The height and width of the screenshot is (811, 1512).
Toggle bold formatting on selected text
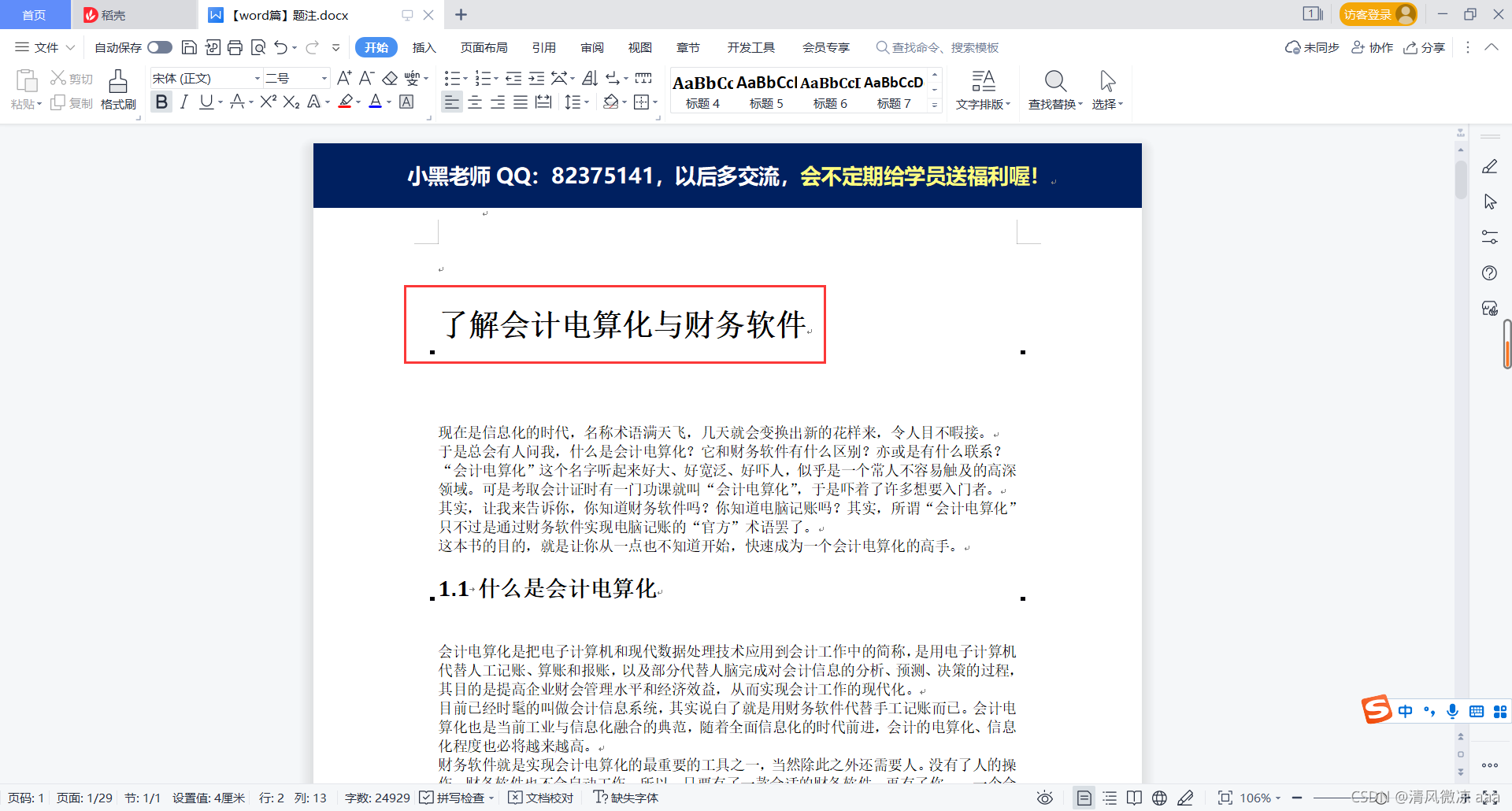pyautogui.click(x=161, y=102)
